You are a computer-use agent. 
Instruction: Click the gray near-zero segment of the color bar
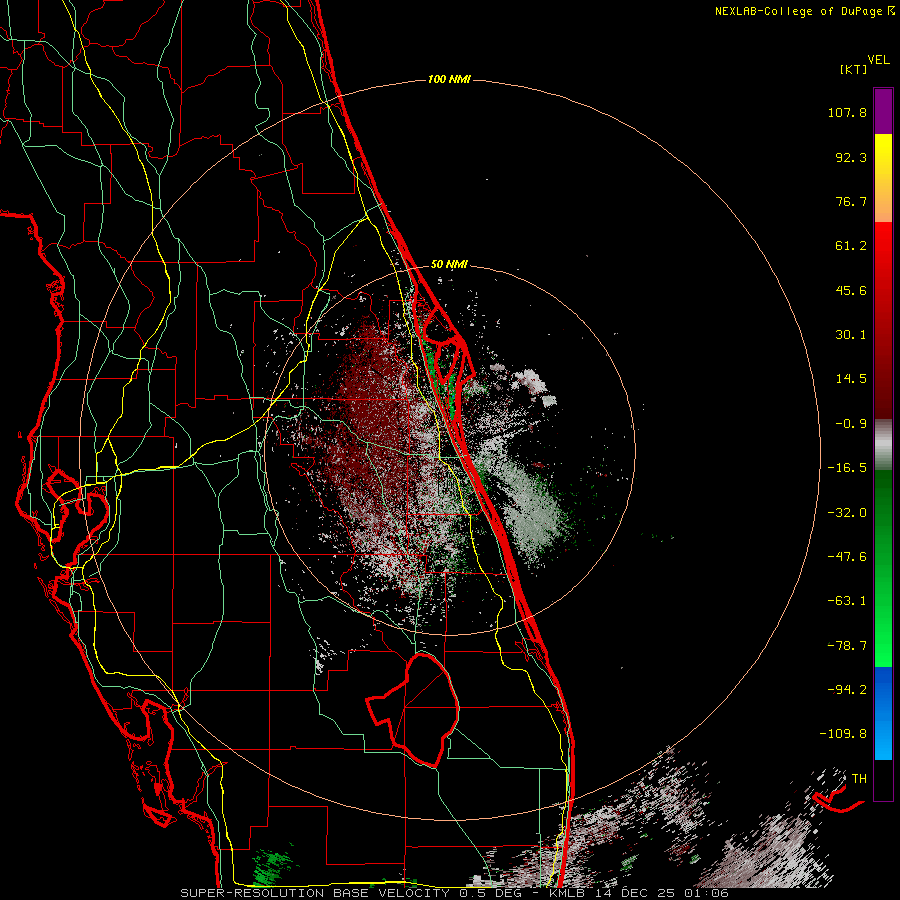click(883, 445)
